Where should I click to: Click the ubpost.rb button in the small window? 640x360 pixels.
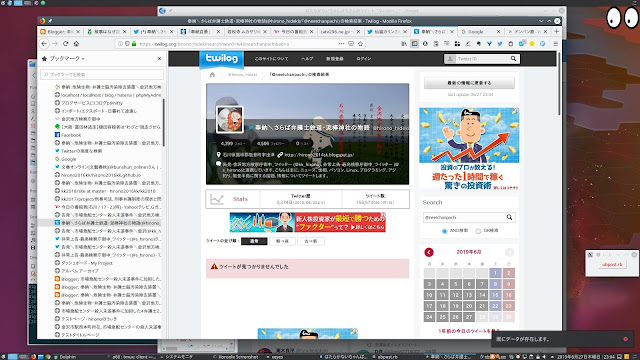[611, 264]
